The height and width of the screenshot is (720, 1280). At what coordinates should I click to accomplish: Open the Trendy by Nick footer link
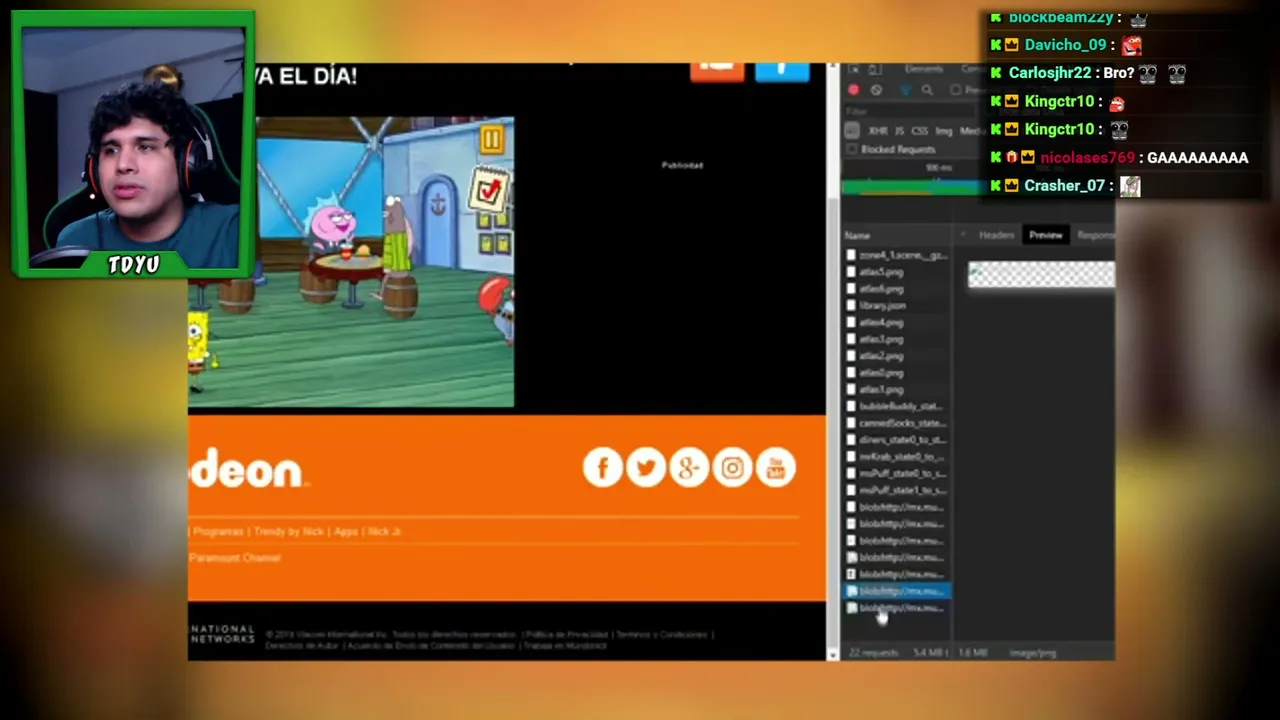291,532
